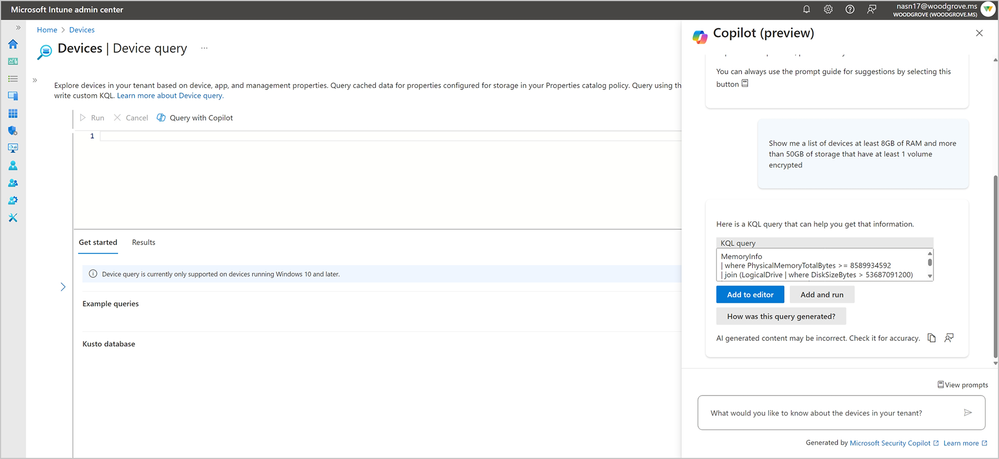Screen dimensions: 999x459
Task: Open the Apps grid icon in sidebar
Action: click(x=13, y=114)
